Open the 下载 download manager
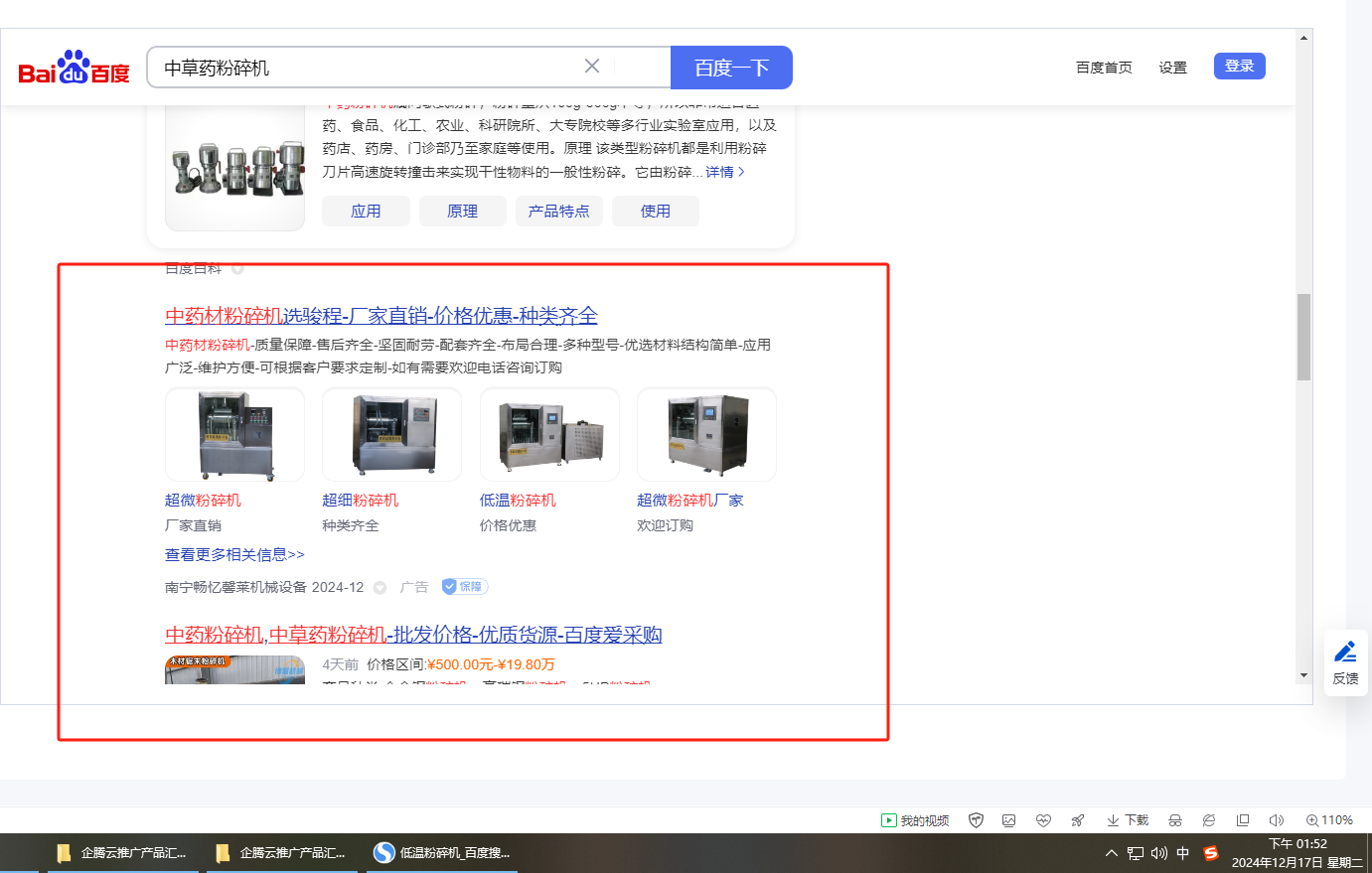Screen dimensions: 1372x873 coord(1128,820)
